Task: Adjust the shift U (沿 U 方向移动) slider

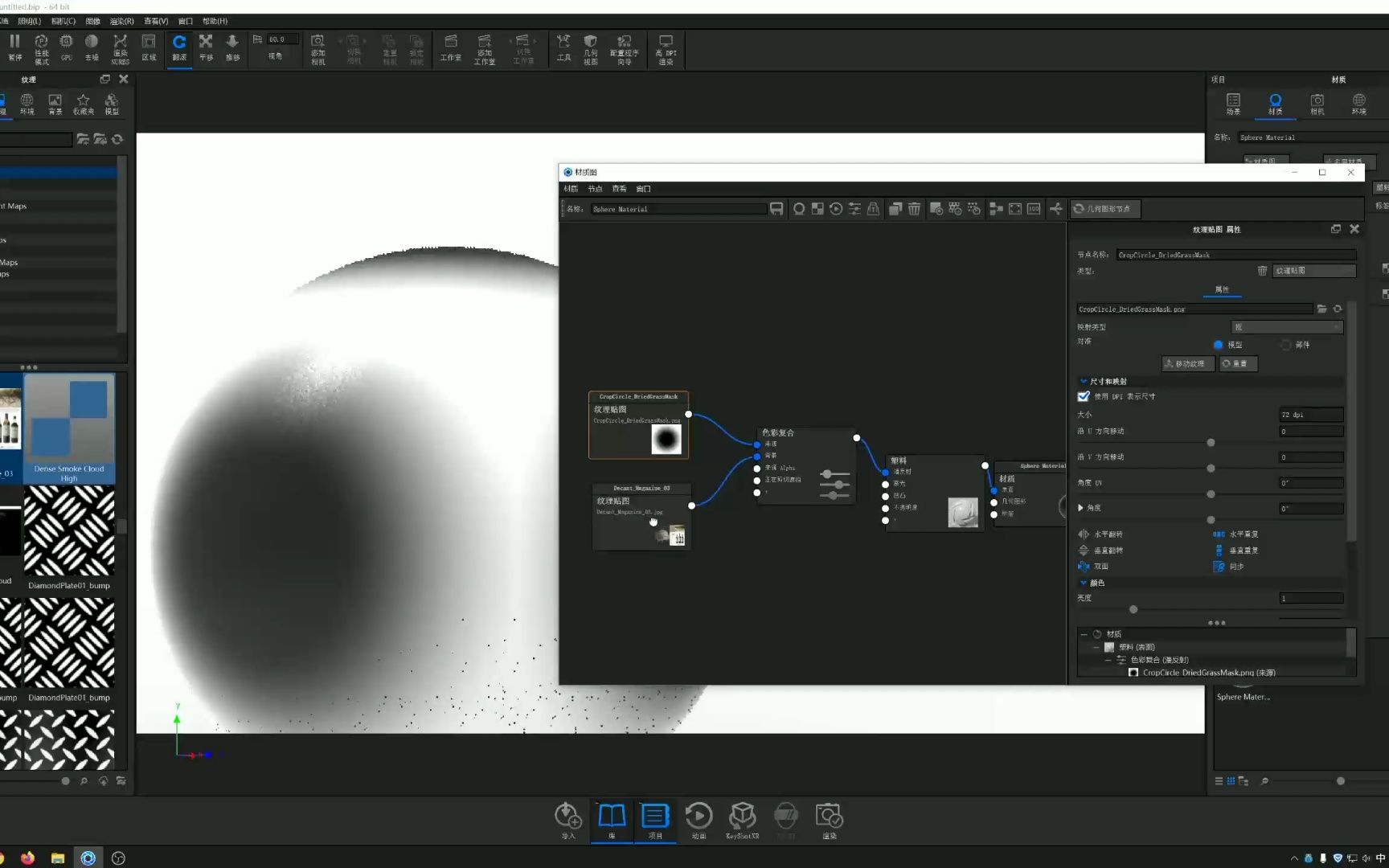Action: pos(1211,443)
